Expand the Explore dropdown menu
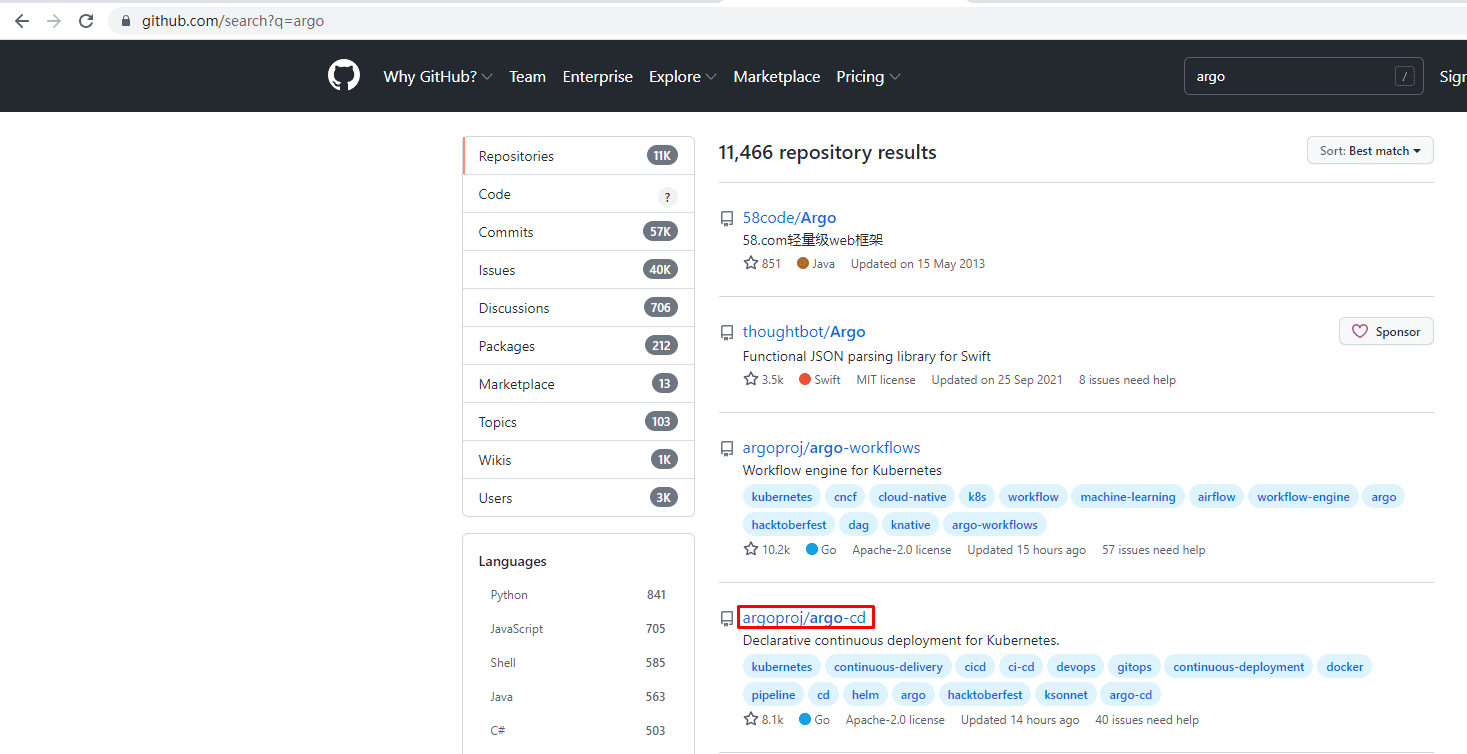1467x754 pixels. [683, 77]
